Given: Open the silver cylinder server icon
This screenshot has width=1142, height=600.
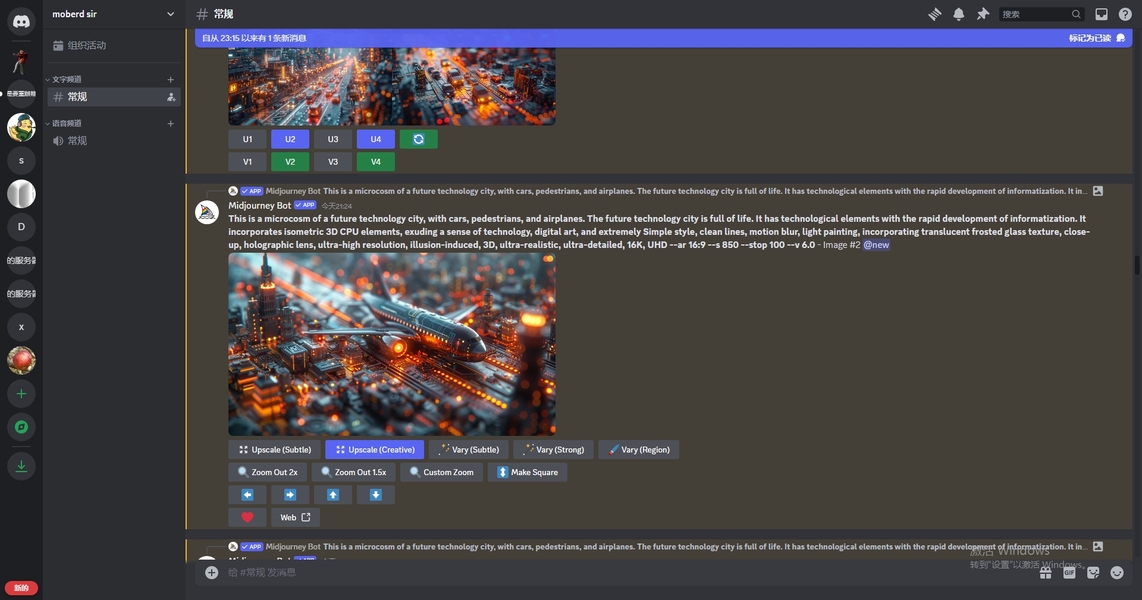Looking at the screenshot, I should click(21, 194).
